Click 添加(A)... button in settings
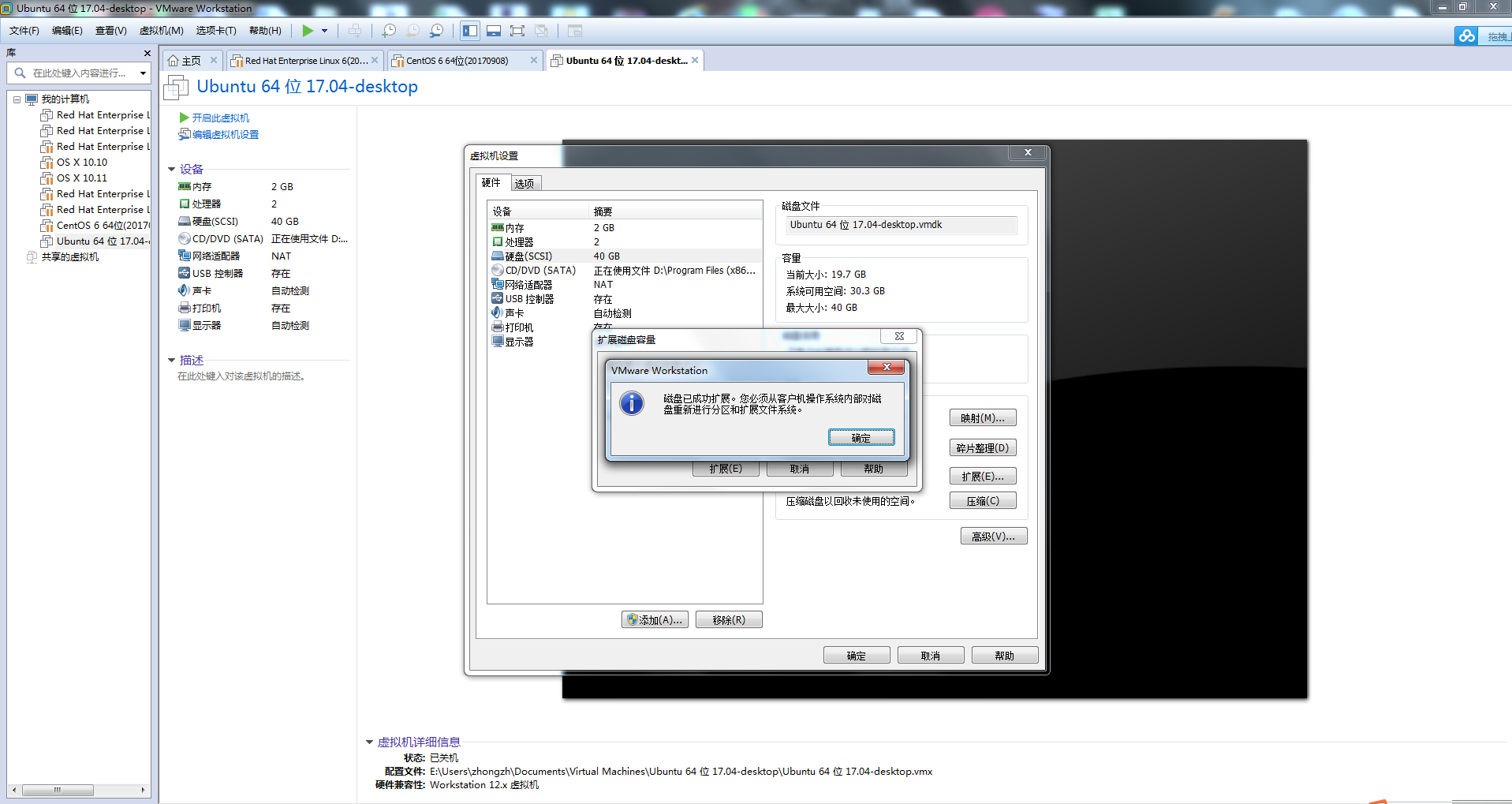The height and width of the screenshot is (804, 1512). point(655,620)
